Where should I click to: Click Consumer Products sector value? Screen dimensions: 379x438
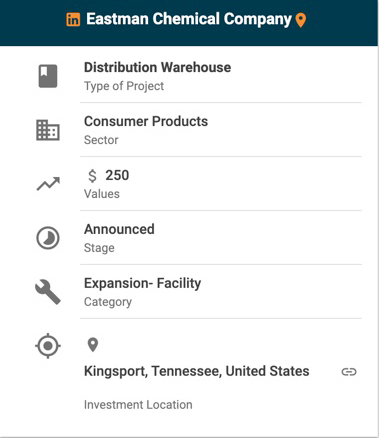tap(146, 121)
